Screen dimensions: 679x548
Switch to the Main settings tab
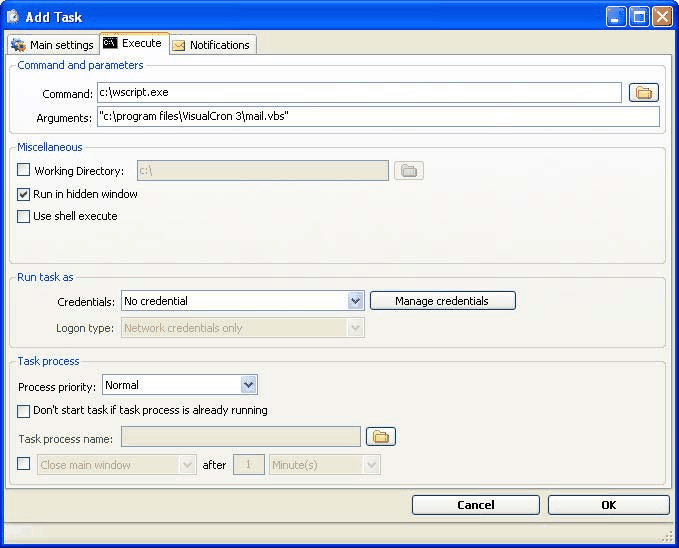52,45
